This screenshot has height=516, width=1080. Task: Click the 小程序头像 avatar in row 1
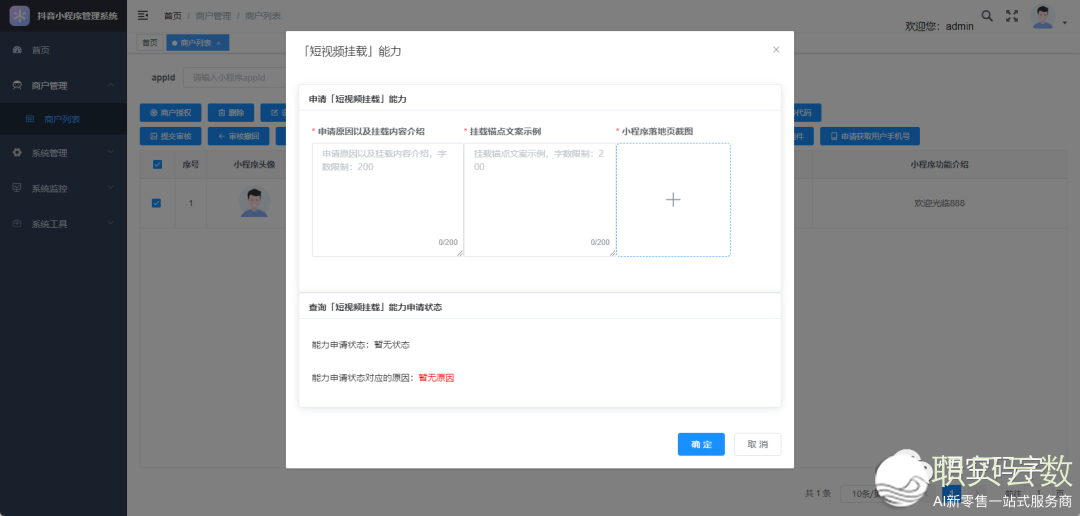coord(254,203)
